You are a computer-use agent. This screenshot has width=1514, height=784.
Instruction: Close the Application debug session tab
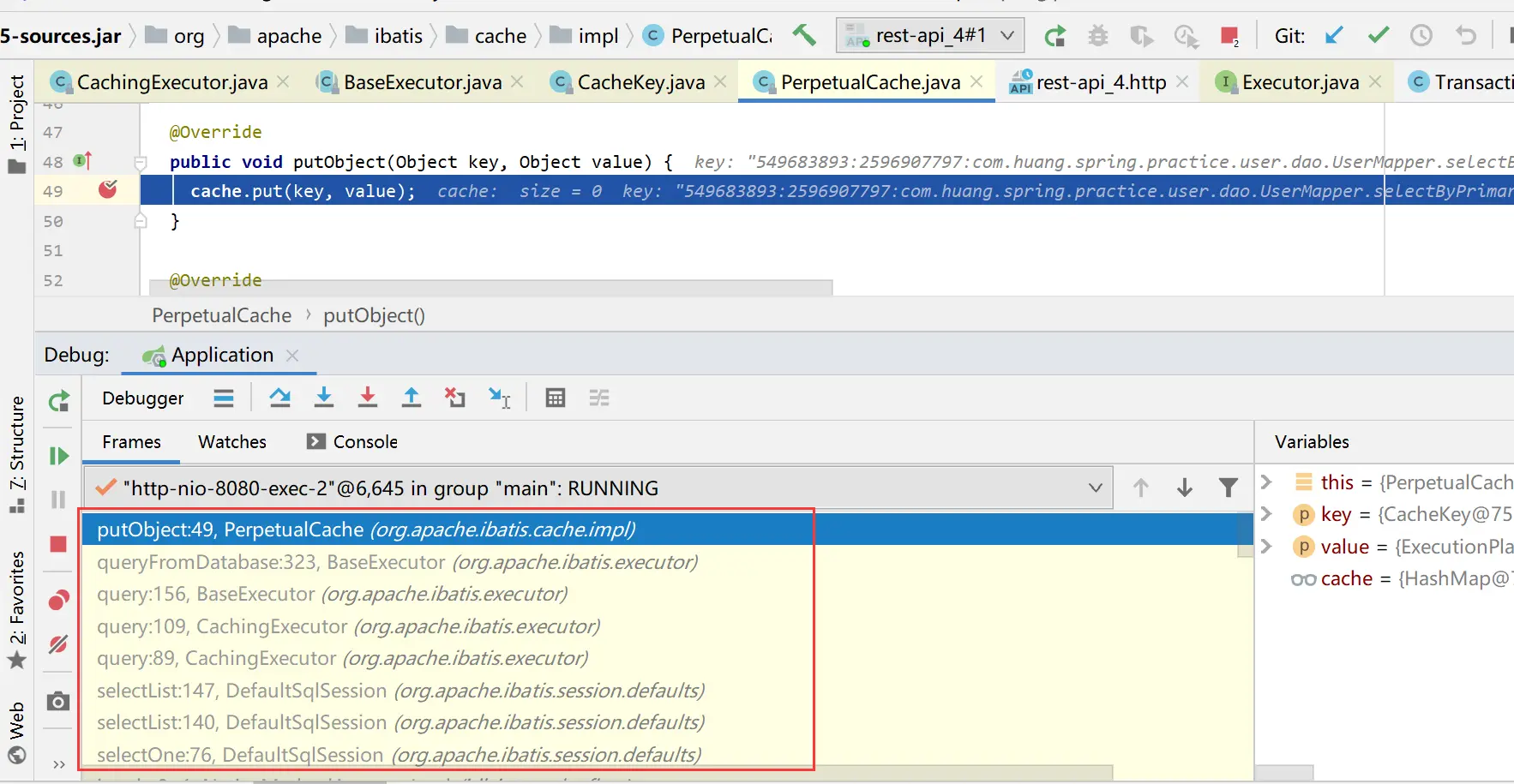click(292, 355)
